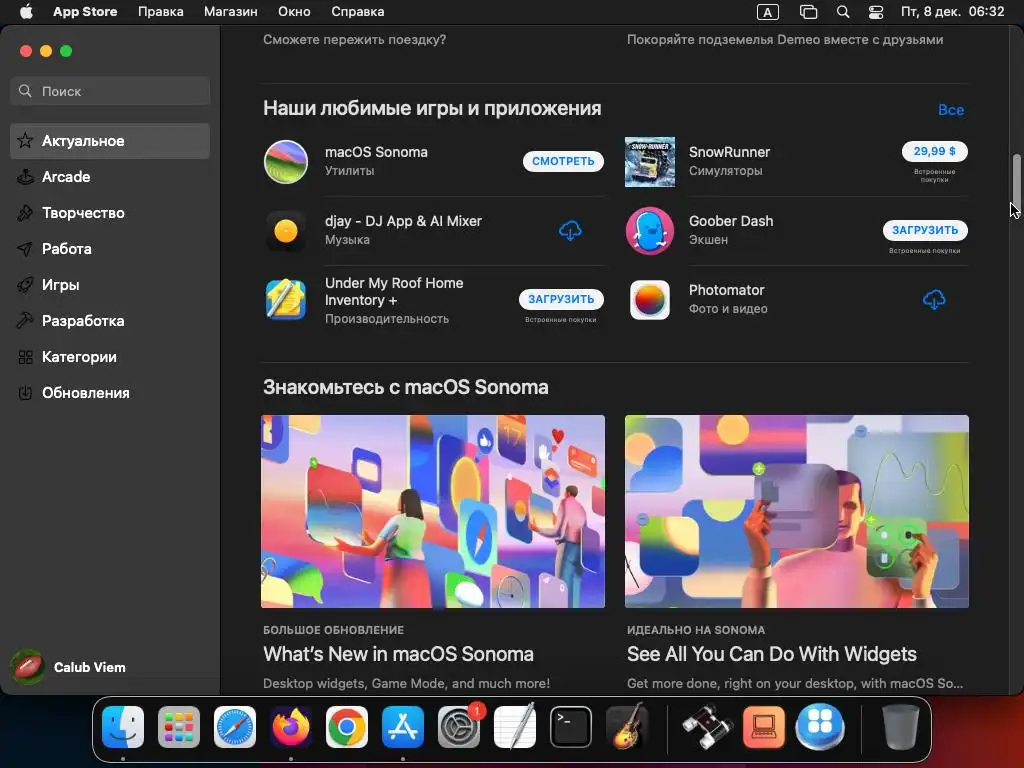Viewport: 1024px width, 768px height.
Task: Open the Окно menu
Action: [294, 12]
